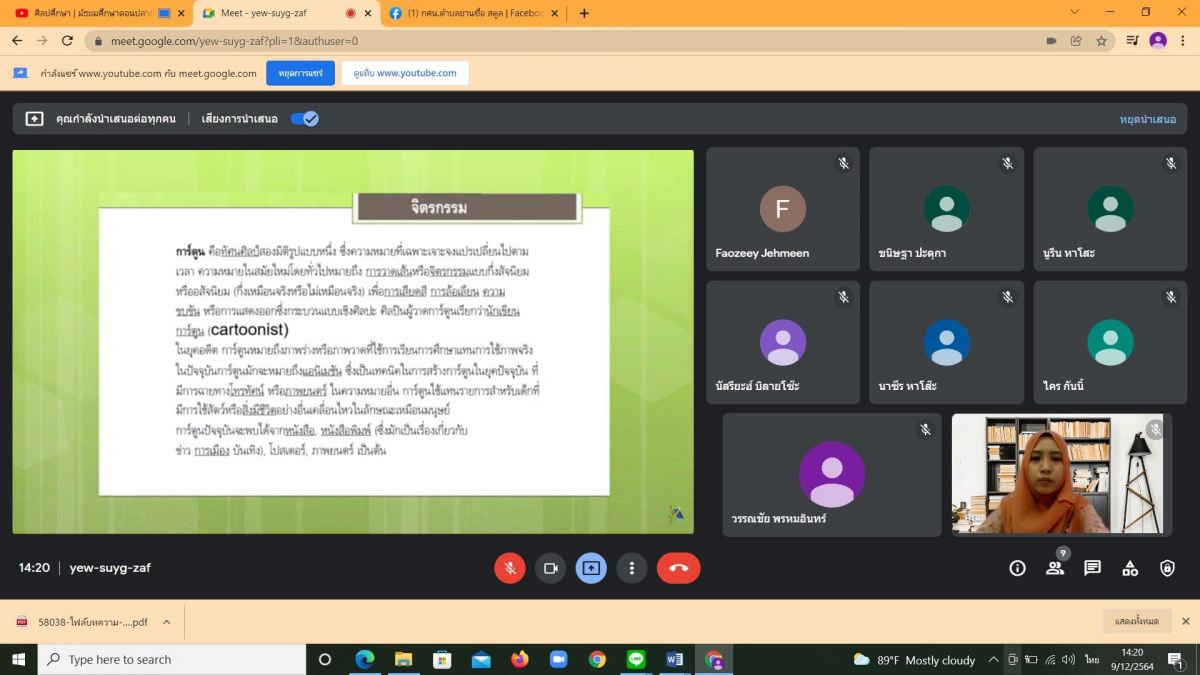Image resolution: width=1200 pixels, height=675 pixels.
Task: Click the present screen icon in controls
Action: click(591, 568)
